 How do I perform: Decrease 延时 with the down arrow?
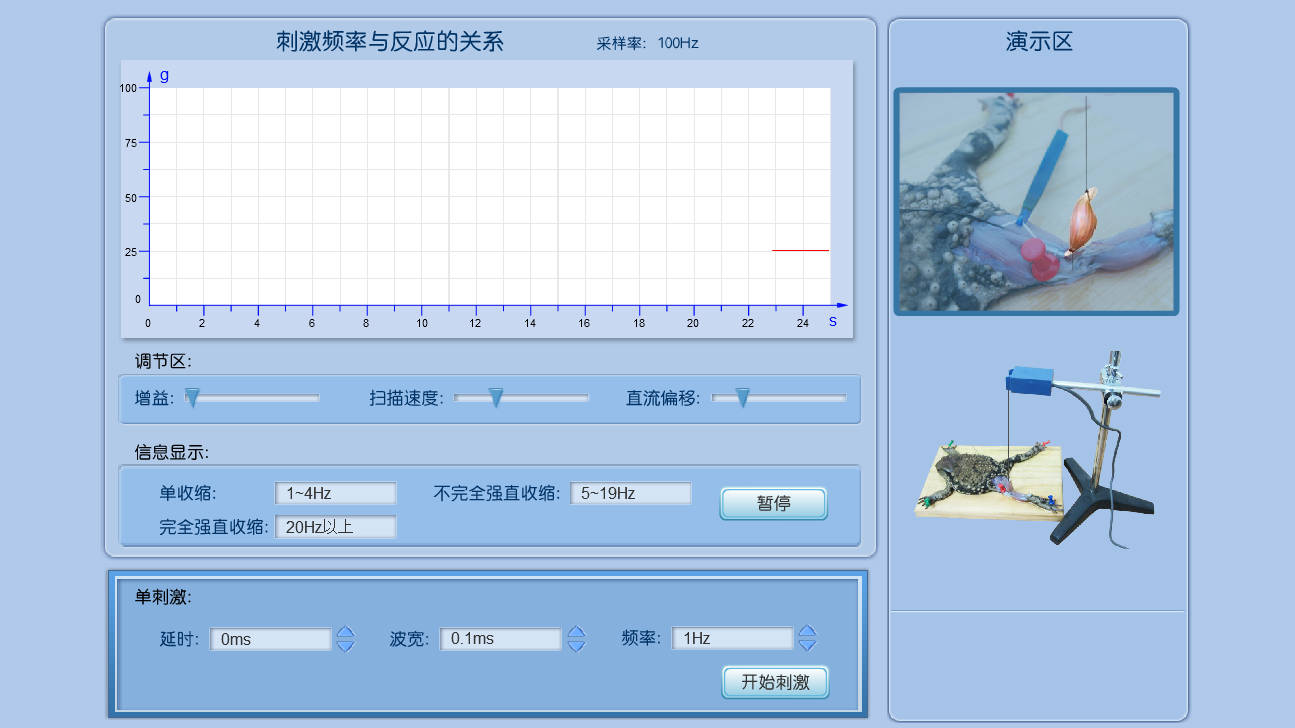[345, 646]
